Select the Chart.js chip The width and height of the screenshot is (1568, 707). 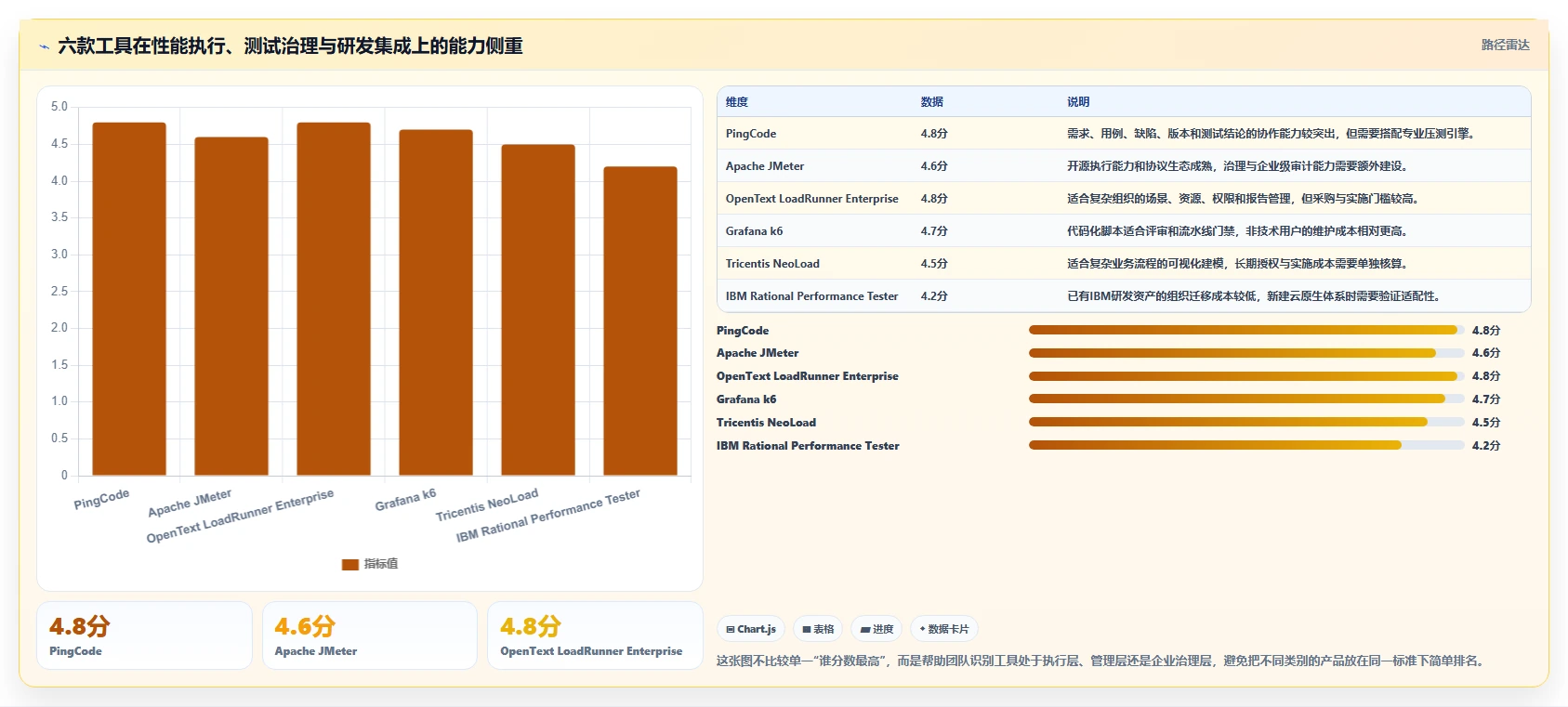pos(751,629)
